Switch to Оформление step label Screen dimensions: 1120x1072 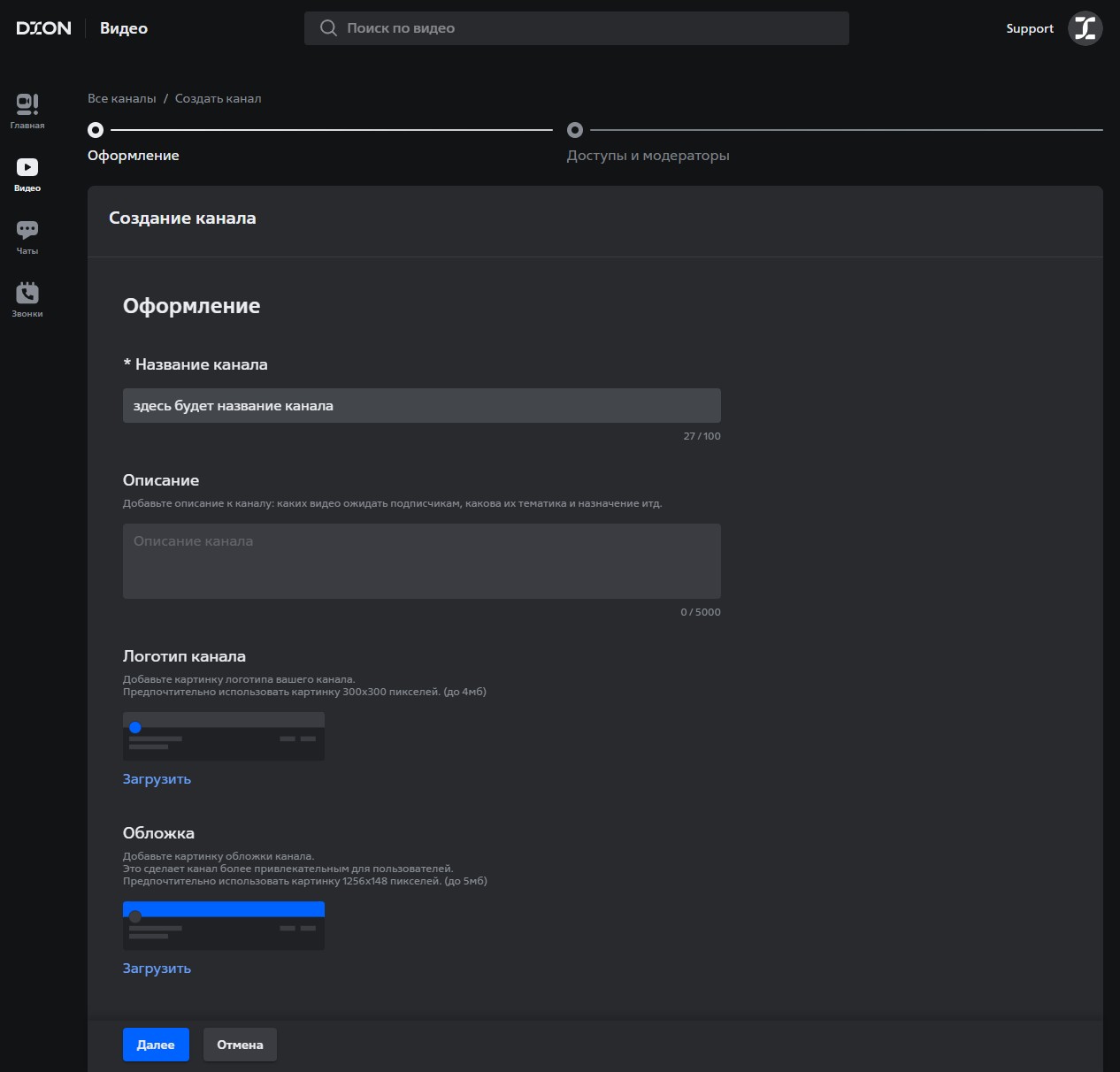[x=134, y=156]
